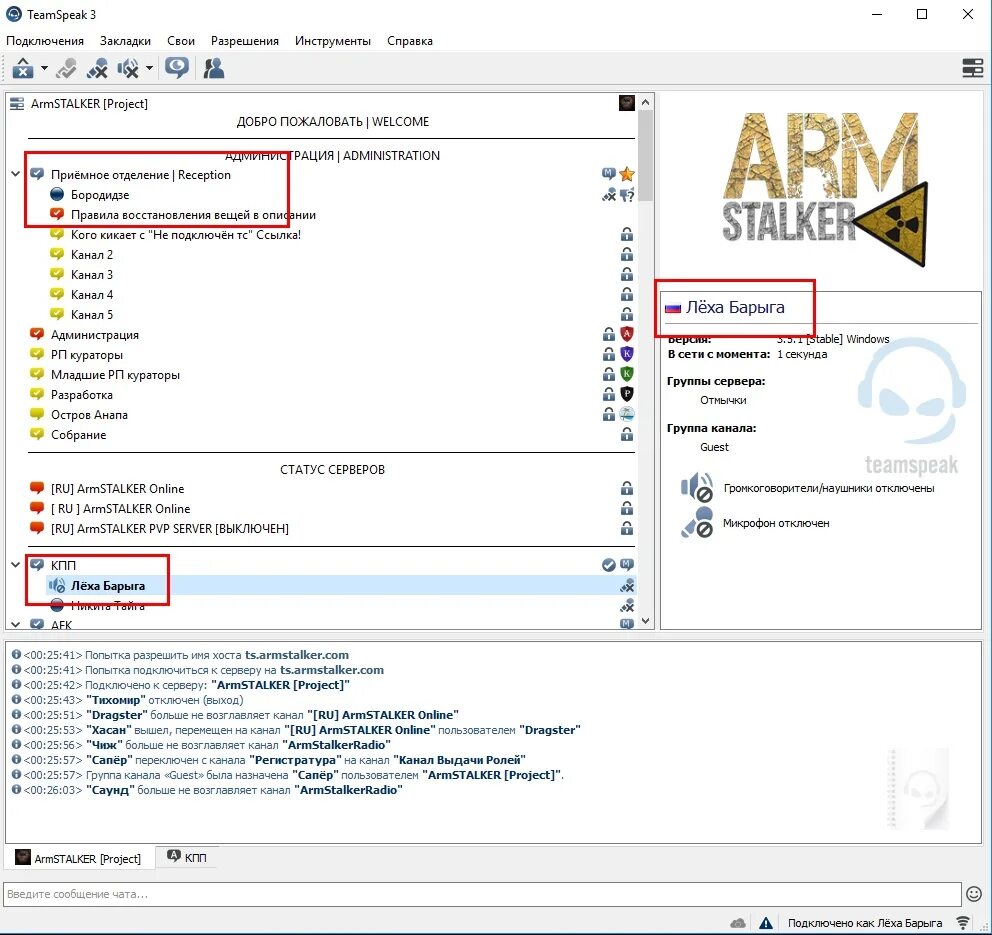992x935 pixels.
Task: Toggle speaker mute in the toolbar
Action: (x=128, y=68)
